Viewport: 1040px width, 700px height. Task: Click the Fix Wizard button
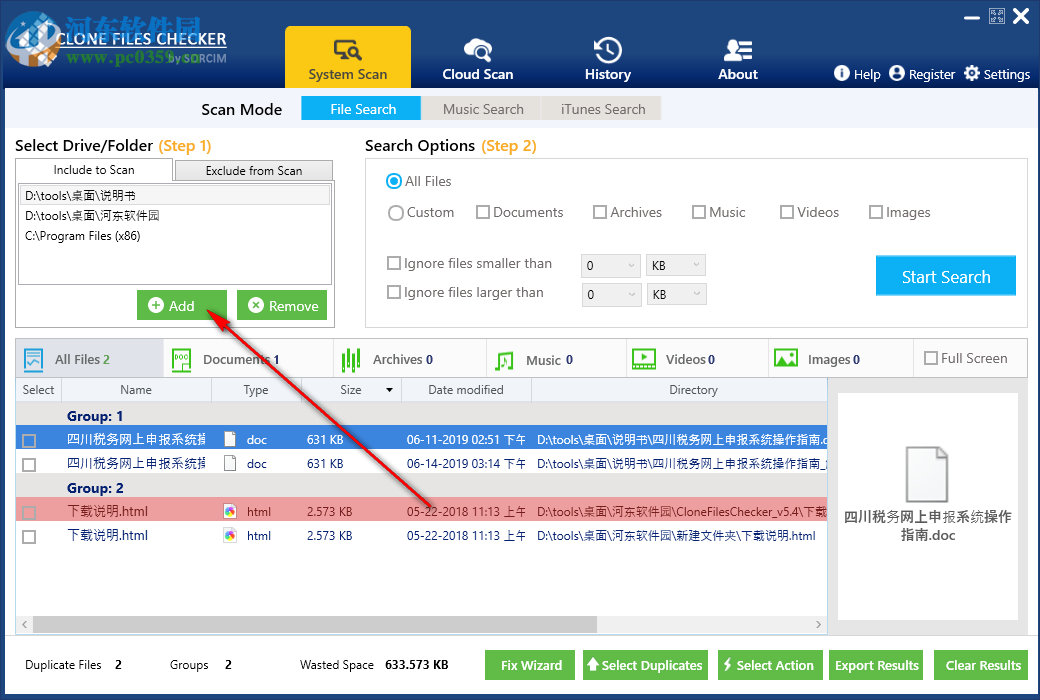[x=529, y=664]
